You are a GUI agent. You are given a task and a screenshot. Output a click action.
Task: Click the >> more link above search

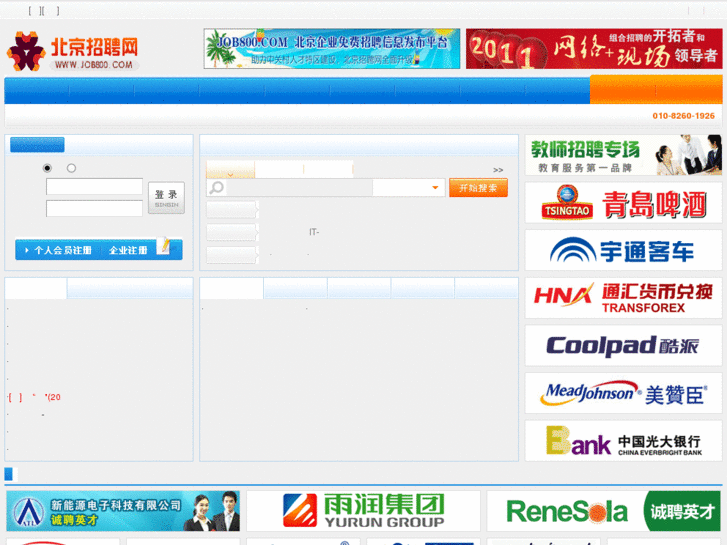click(498, 170)
